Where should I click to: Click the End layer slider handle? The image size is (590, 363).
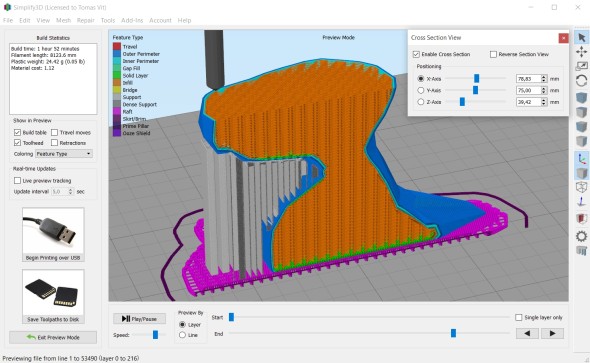tap(453, 333)
